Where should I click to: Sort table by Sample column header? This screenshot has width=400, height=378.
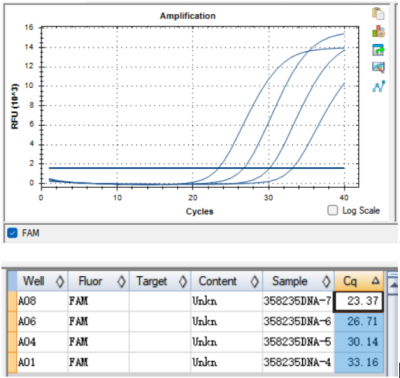click(x=298, y=281)
